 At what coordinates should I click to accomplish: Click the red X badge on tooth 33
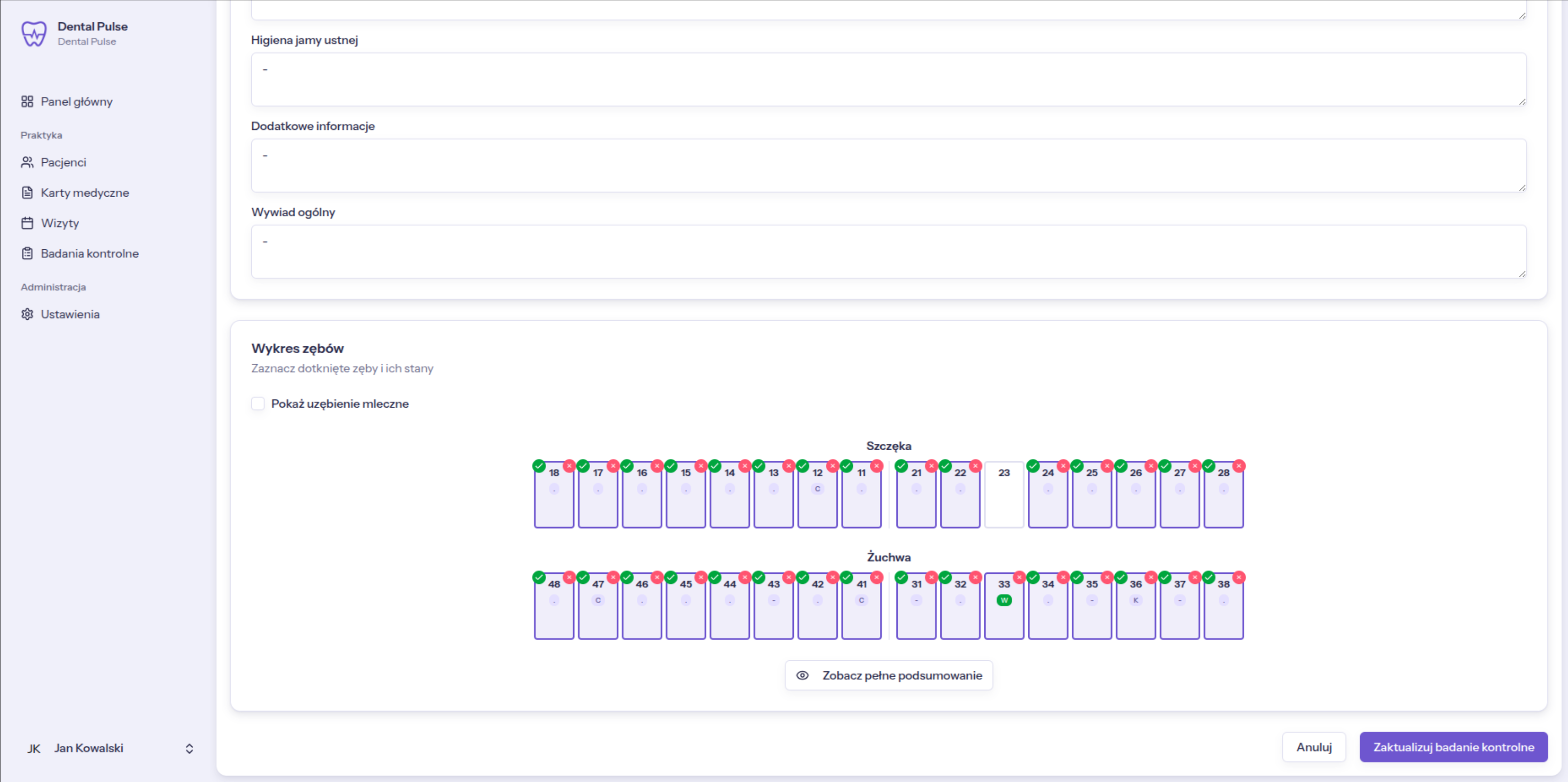tap(1019, 578)
